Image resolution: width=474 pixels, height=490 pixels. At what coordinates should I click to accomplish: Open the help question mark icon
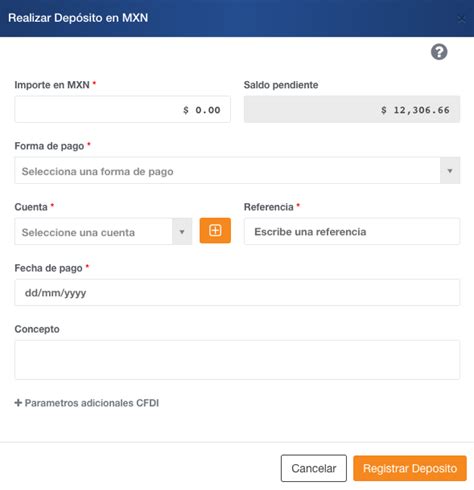pyautogui.click(x=439, y=52)
